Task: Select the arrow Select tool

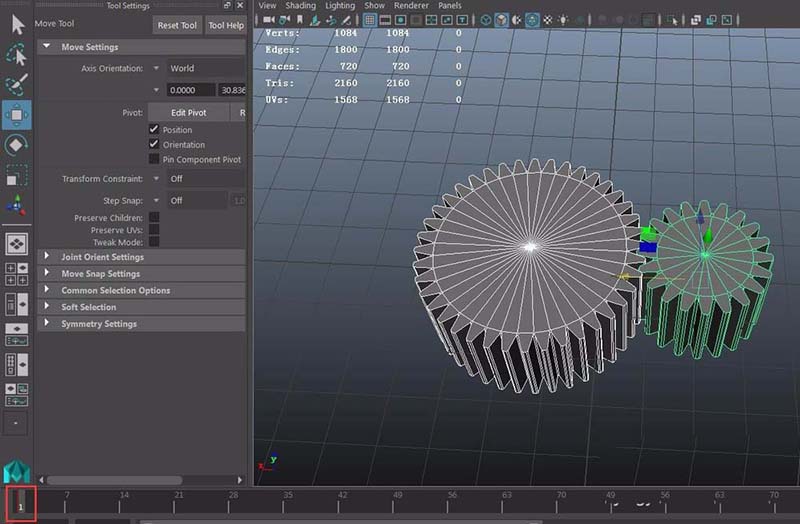Action: [16, 24]
